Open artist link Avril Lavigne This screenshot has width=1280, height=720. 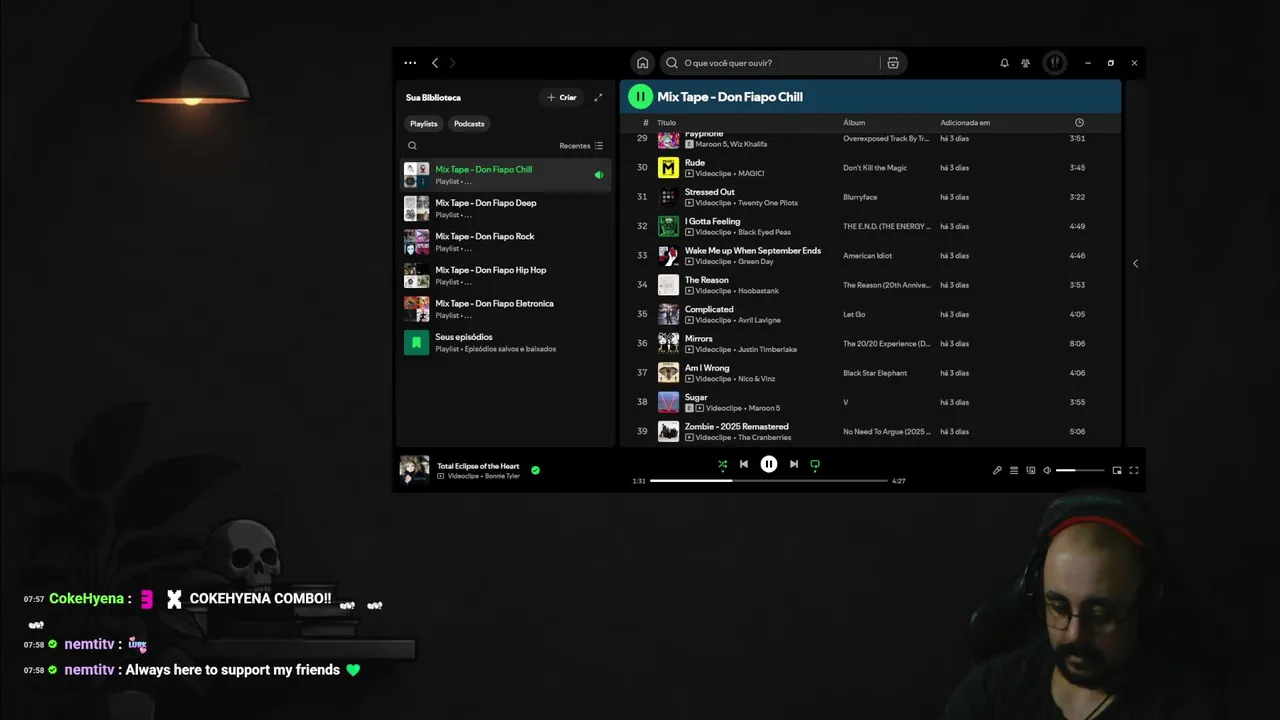click(x=759, y=320)
